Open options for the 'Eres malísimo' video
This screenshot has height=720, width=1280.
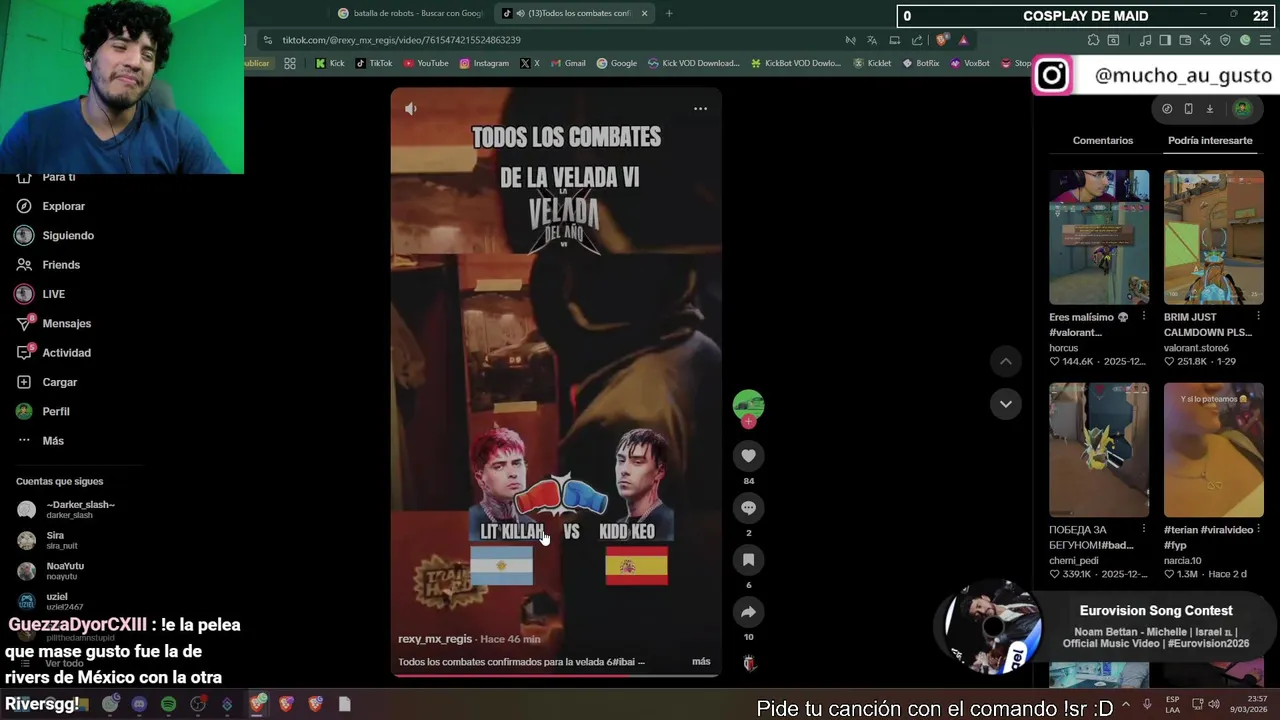(1143, 317)
